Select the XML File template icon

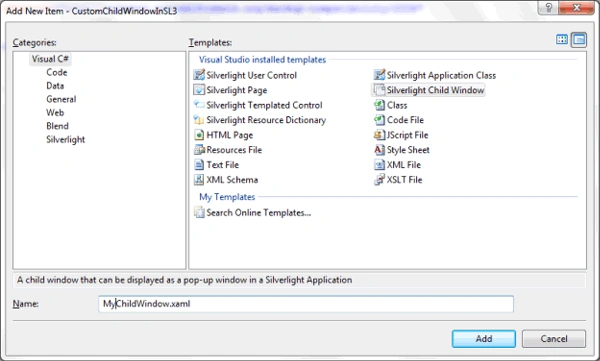pyautogui.click(x=379, y=165)
